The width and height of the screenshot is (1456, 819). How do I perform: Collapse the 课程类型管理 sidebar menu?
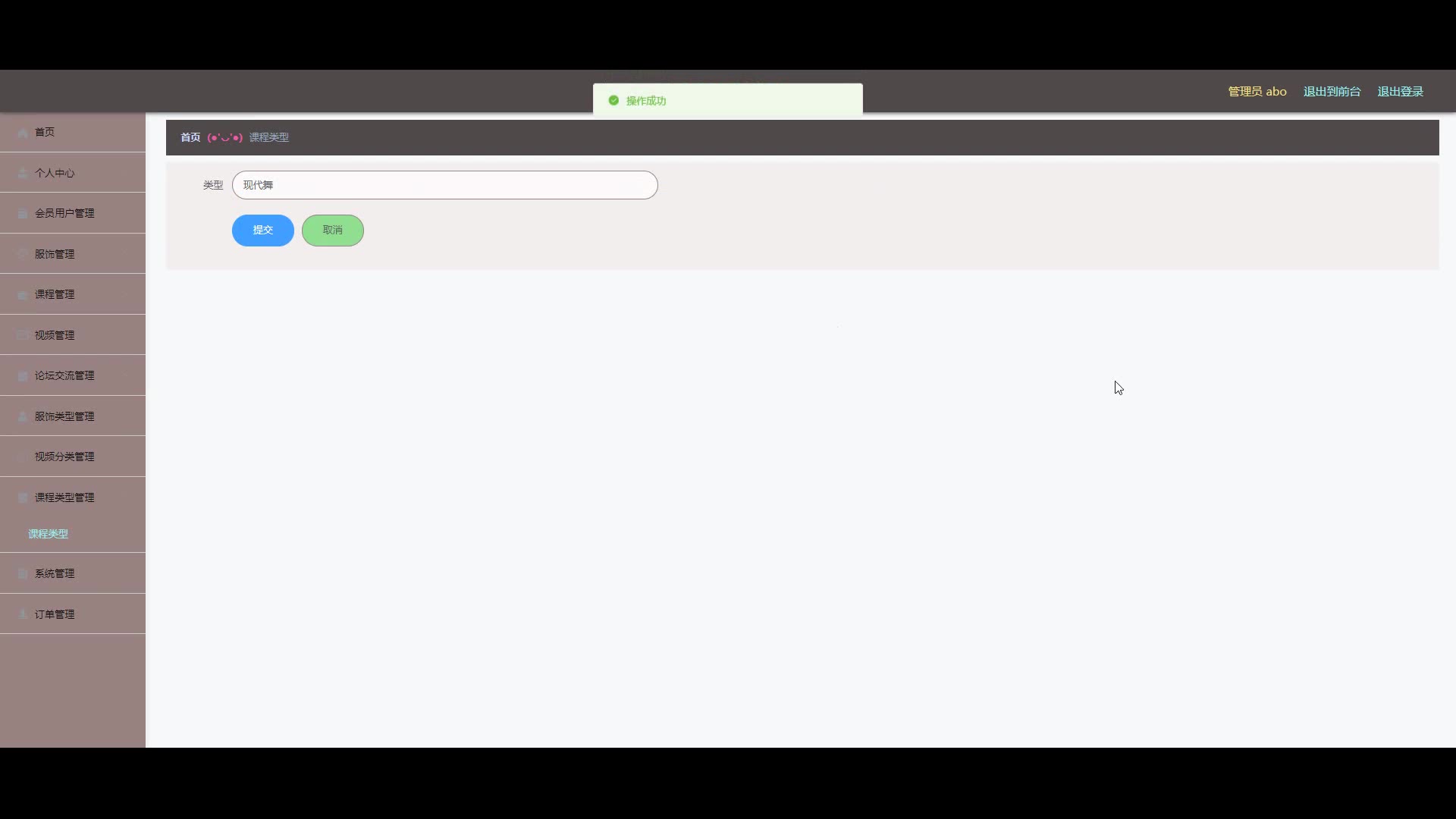[x=73, y=497]
